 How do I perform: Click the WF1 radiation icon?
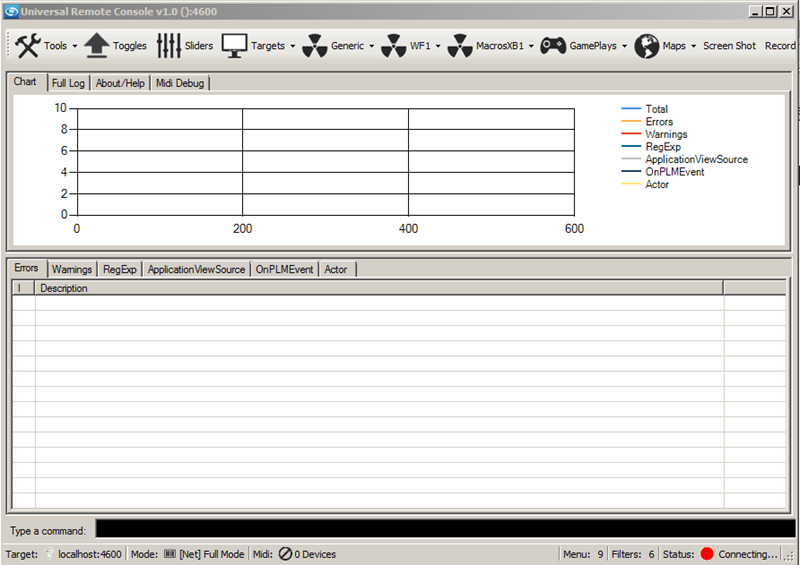[393, 45]
